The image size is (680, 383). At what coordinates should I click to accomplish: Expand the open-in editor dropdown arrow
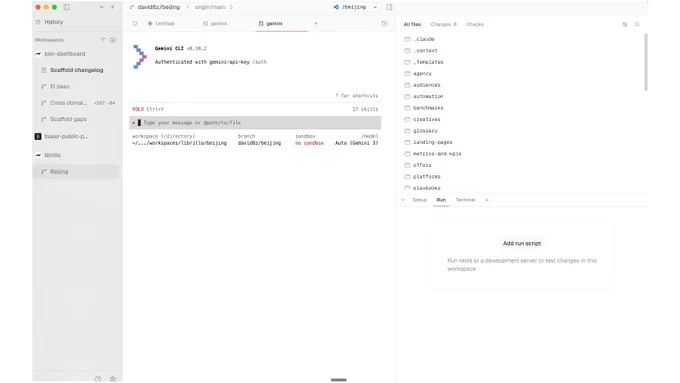[x=375, y=7]
